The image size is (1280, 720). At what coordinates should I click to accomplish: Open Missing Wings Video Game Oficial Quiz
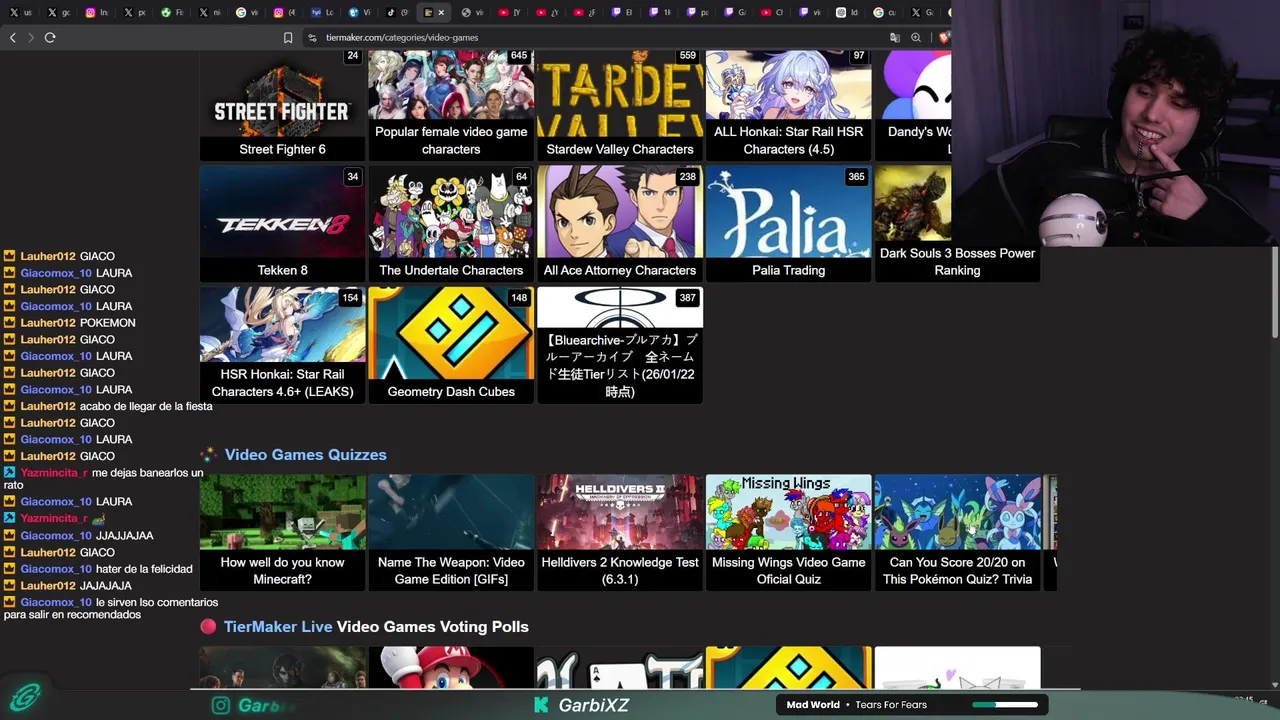click(788, 532)
